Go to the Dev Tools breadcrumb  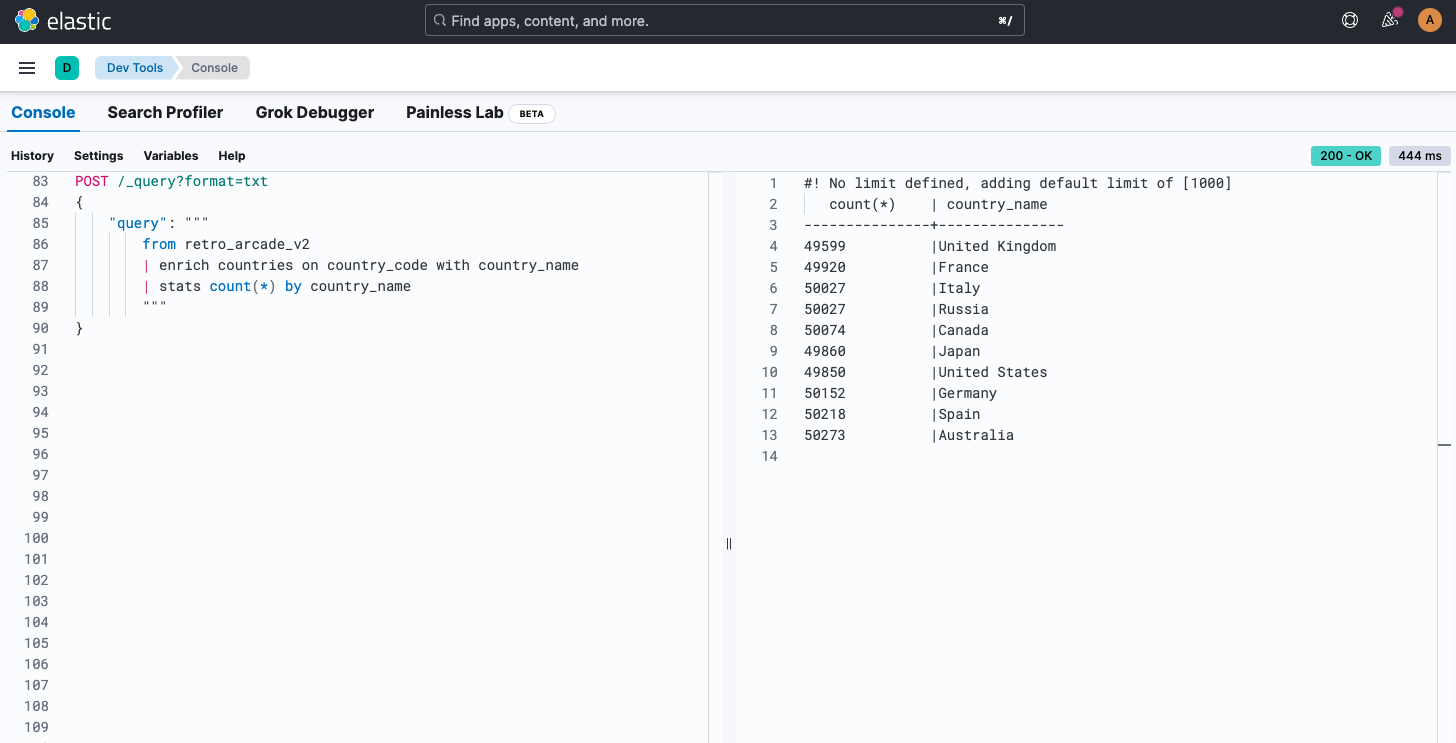coord(135,68)
